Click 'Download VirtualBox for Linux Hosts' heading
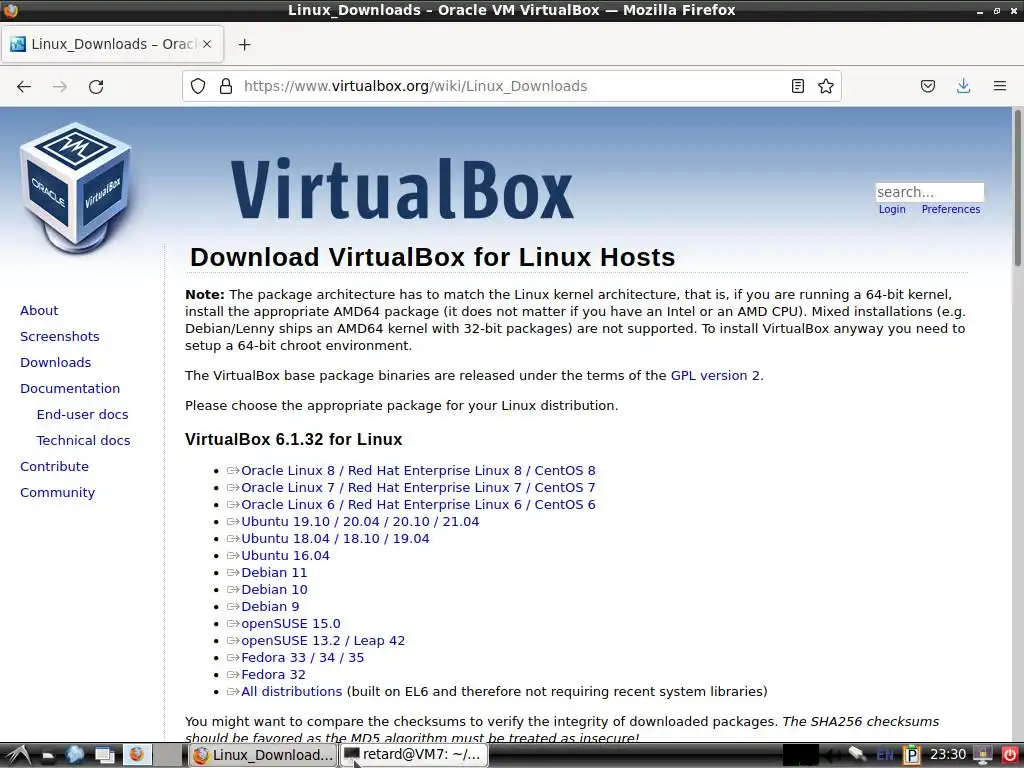 pyautogui.click(x=432, y=257)
